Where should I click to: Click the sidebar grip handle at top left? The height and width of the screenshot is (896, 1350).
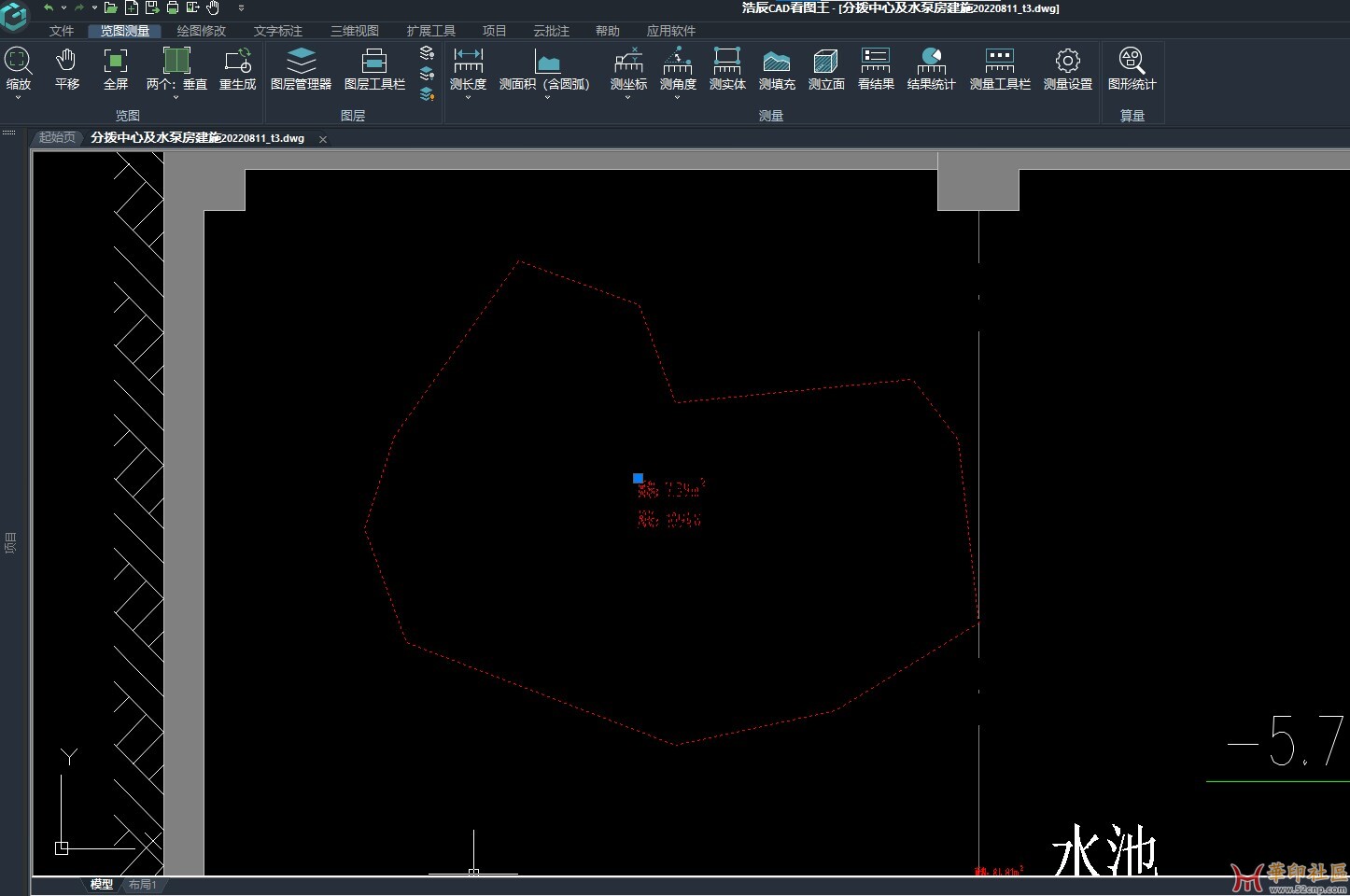pos(9,133)
